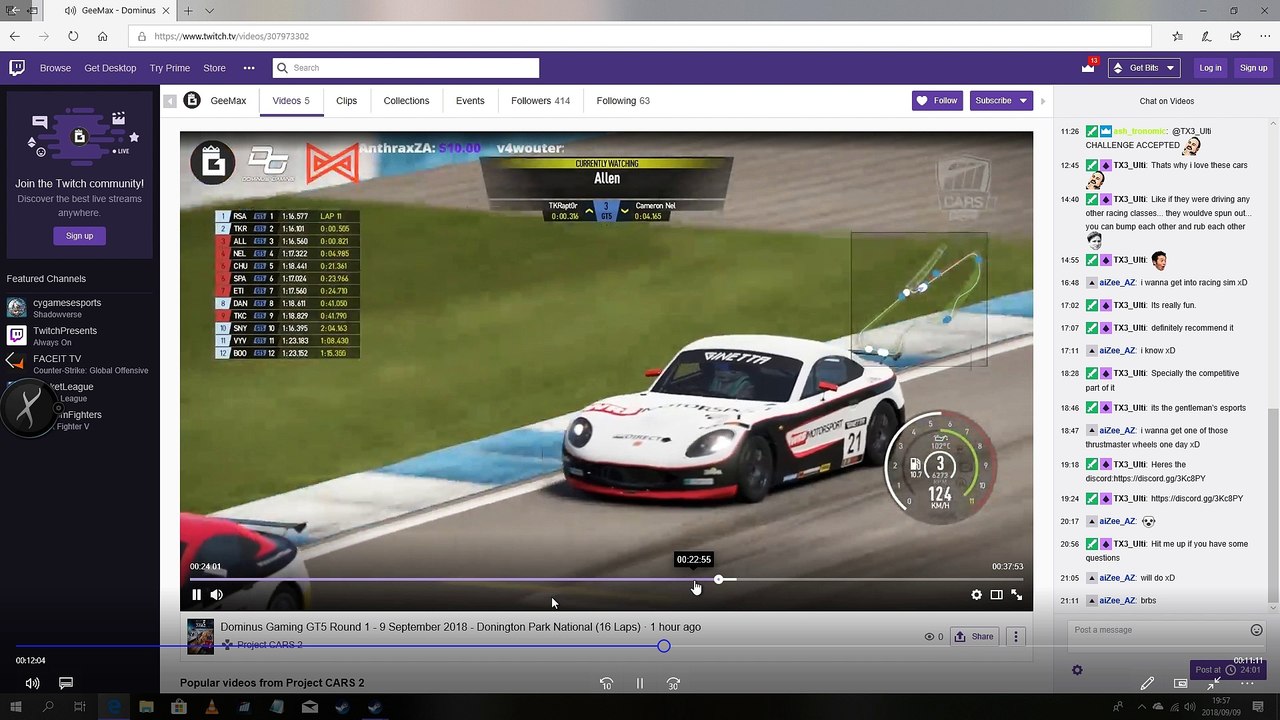
Task: Open the Edge browser from taskbar
Action: (x=113, y=707)
